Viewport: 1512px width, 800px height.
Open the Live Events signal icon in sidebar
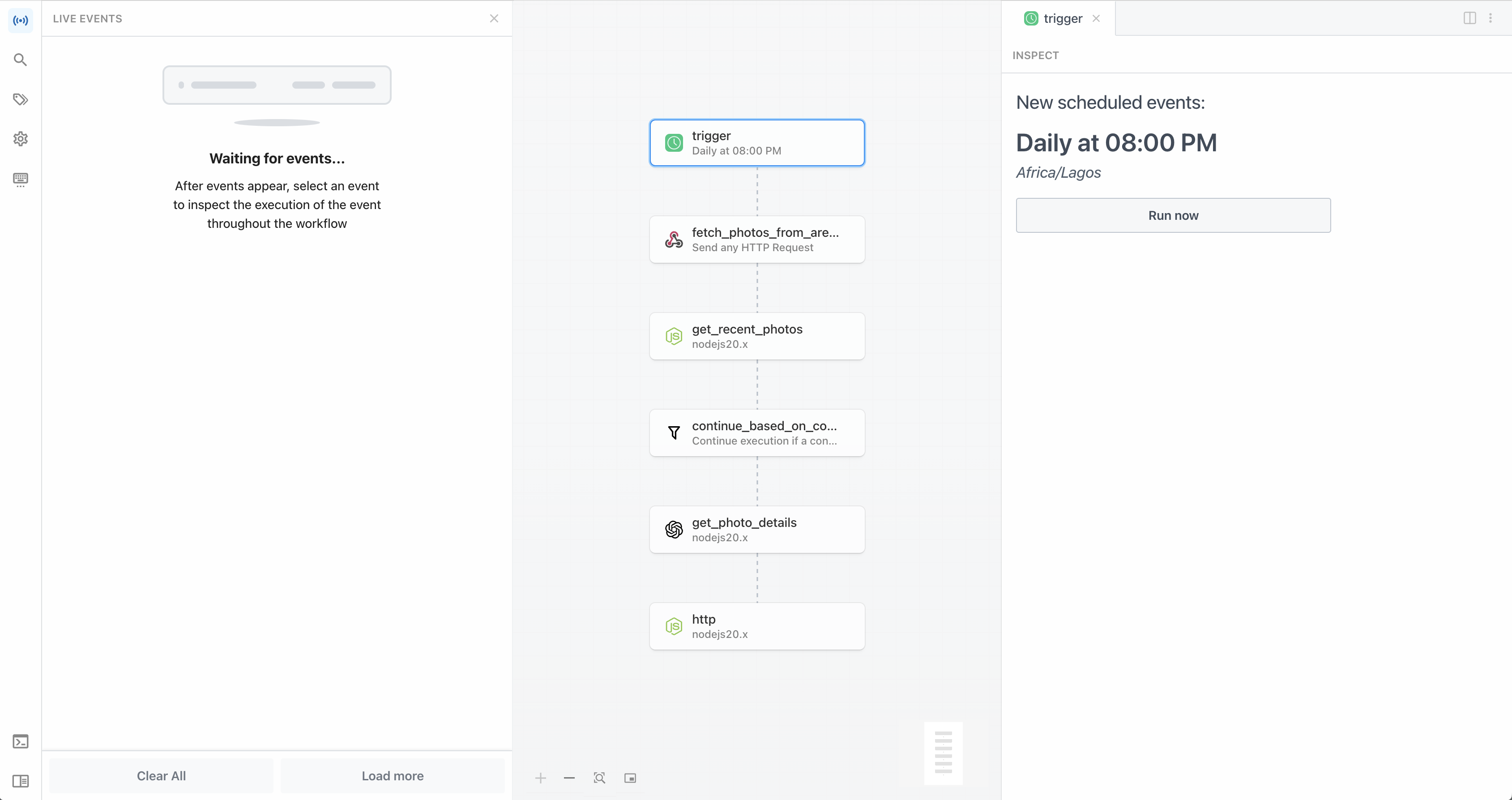(x=21, y=20)
